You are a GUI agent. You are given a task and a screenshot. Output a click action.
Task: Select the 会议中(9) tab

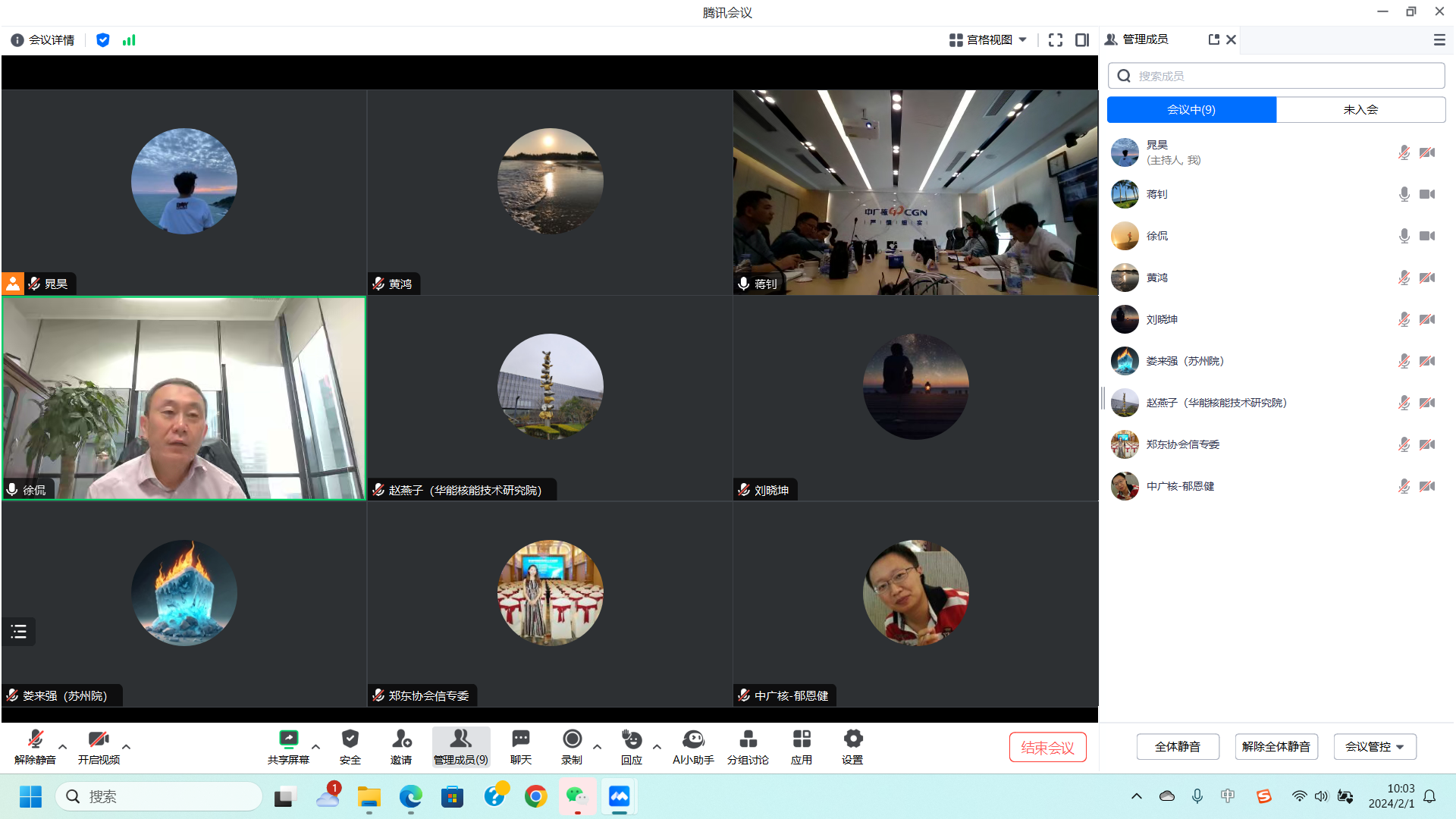pyautogui.click(x=1191, y=110)
